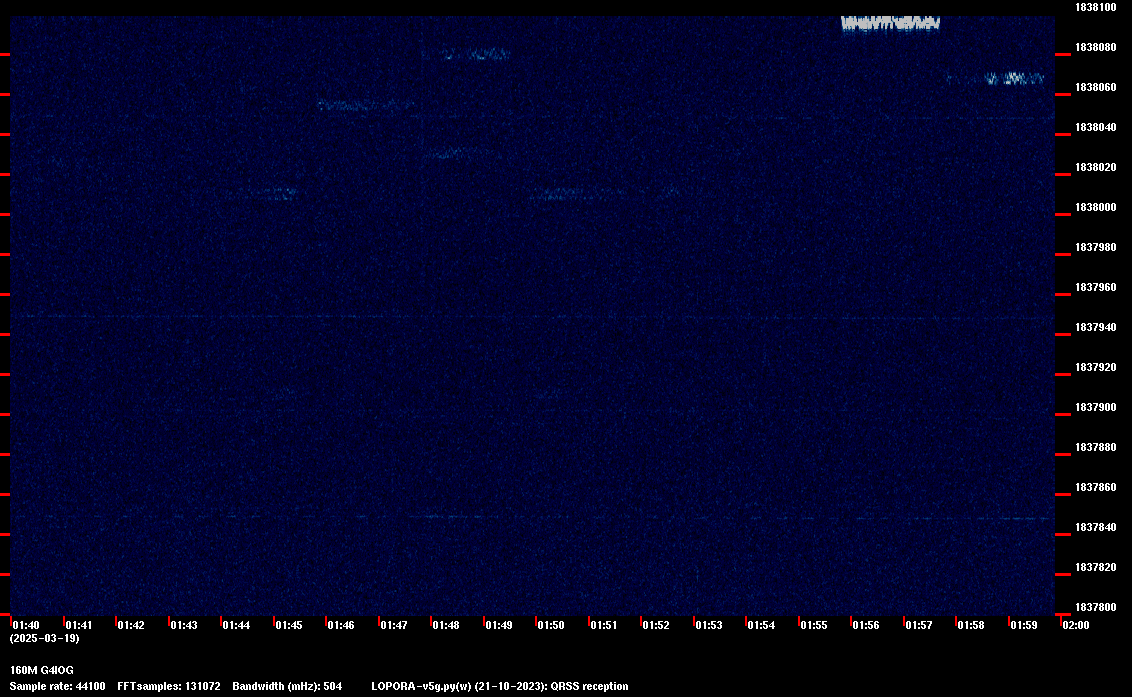Click the 01:51 time label

(x=604, y=625)
